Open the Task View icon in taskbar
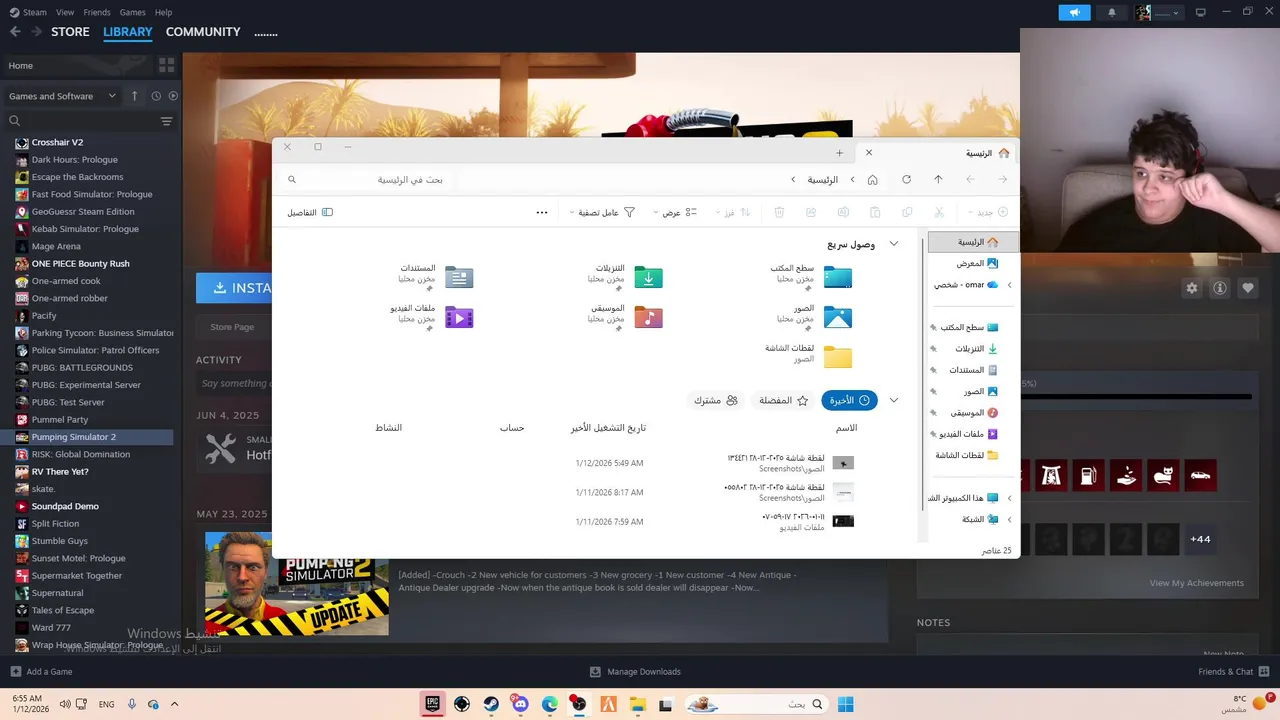 [x=665, y=703]
